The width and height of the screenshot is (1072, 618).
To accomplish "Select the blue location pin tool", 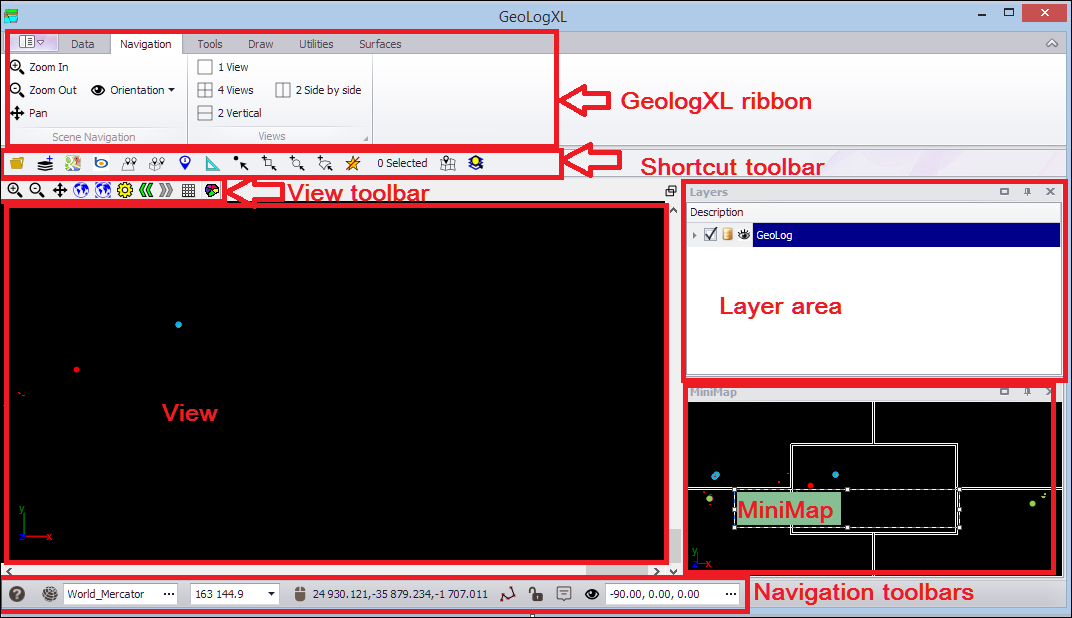I will tap(185, 163).
